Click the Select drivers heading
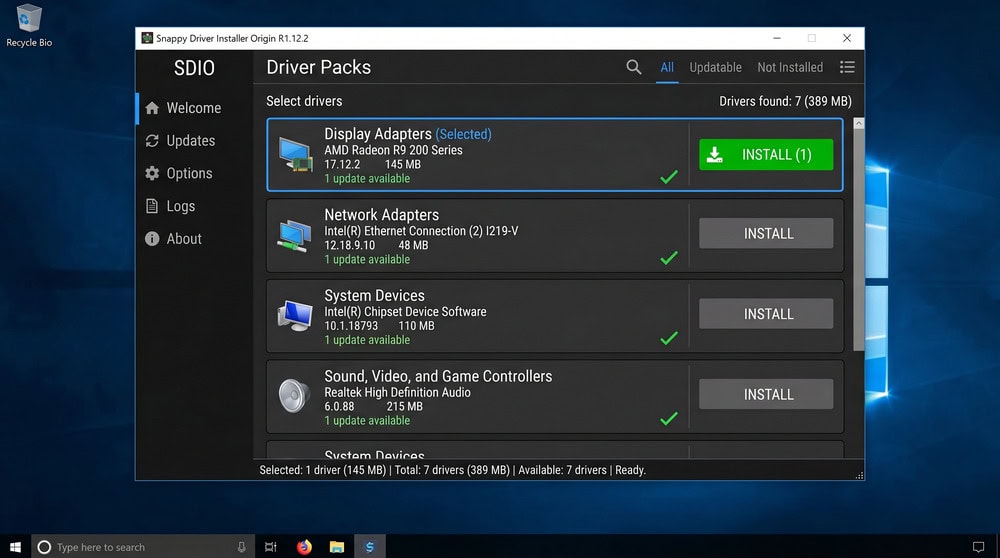1000x558 pixels. coord(304,101)
